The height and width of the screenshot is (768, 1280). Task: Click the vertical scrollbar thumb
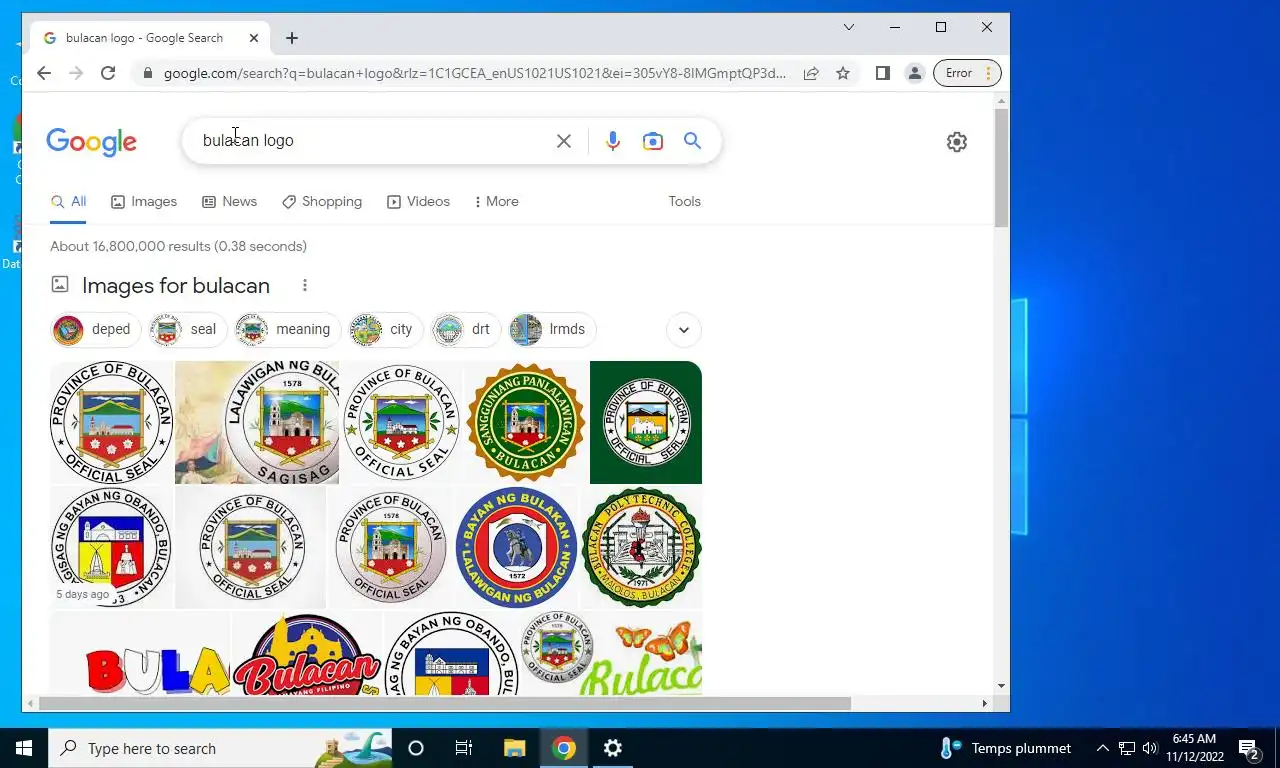coord(1002,168)
